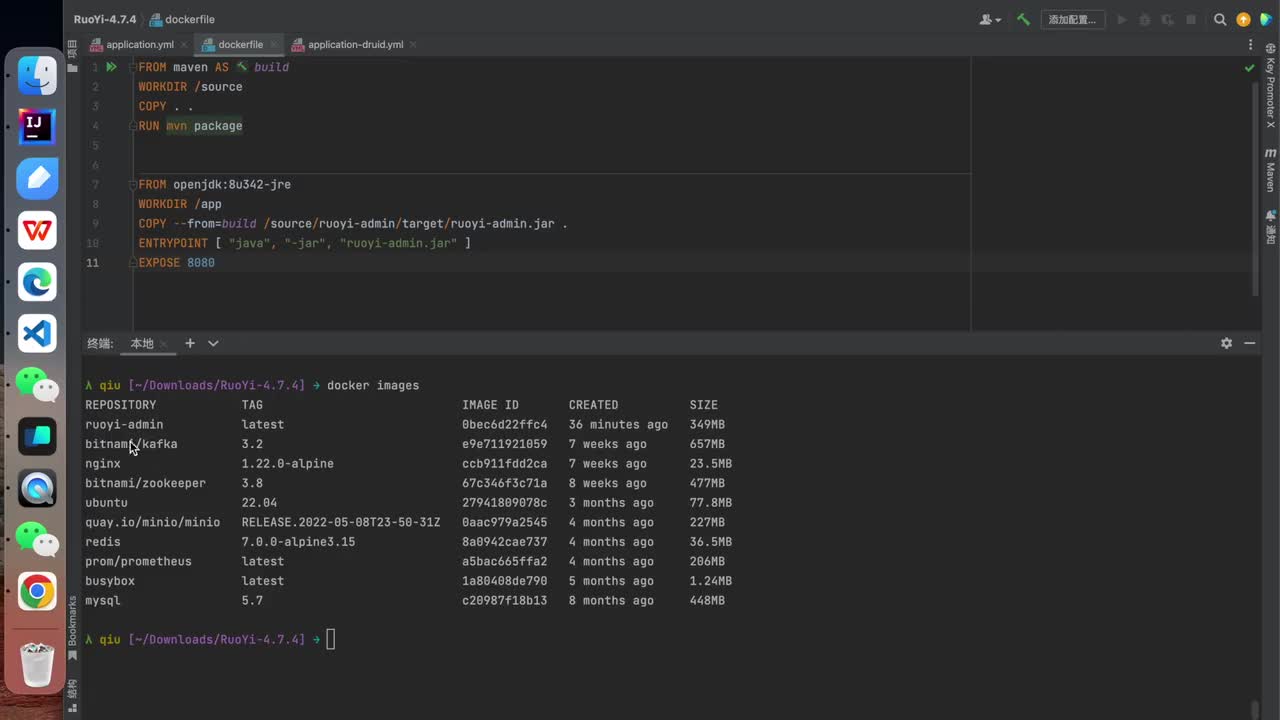This screenshot has height=720, width=1280.
Task: Open Search Everywhere magnifier
Action: pos(1220,19)
